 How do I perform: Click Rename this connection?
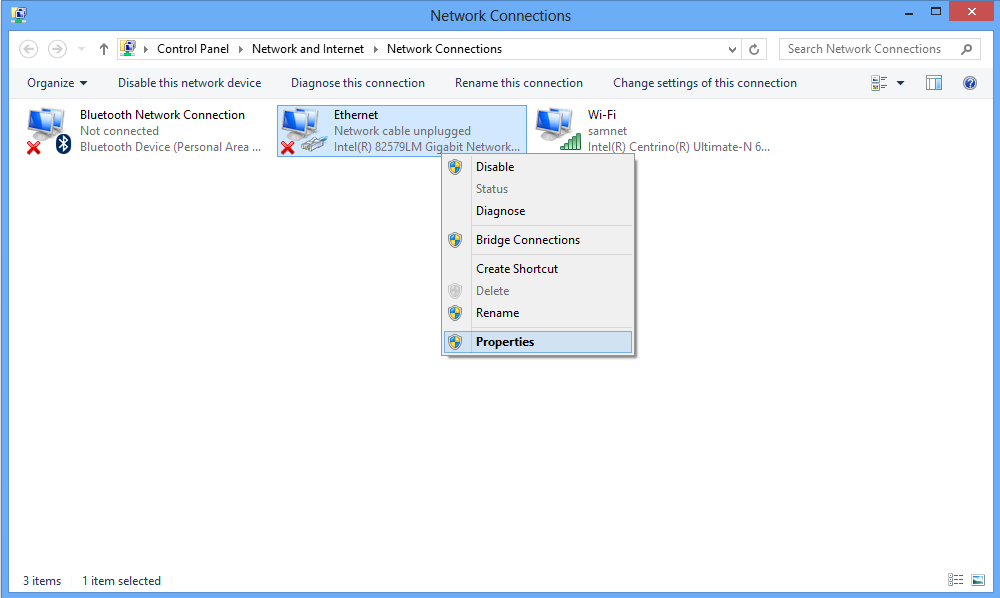(518, 83)
